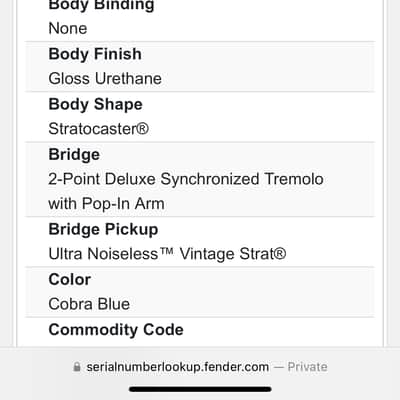Tap the Stratocaster® value text
This screenshot has width=400, height=400.
pos(99,129)
